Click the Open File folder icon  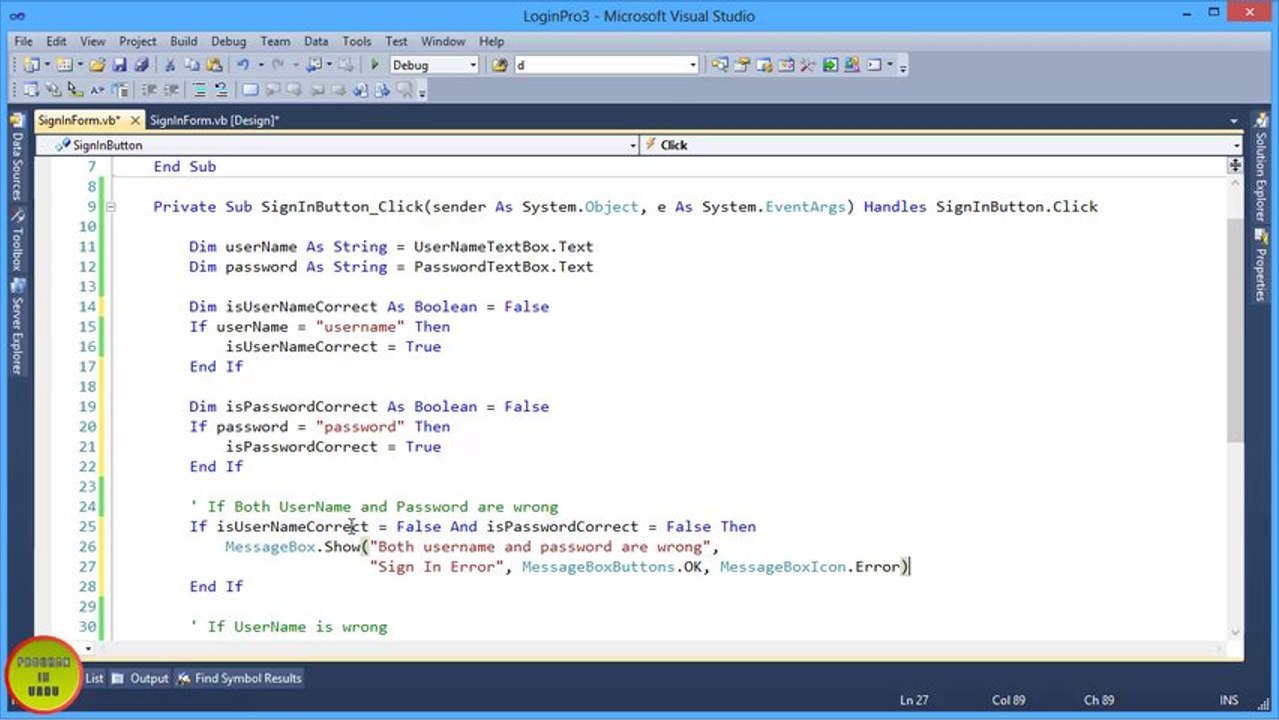point(97,65)
